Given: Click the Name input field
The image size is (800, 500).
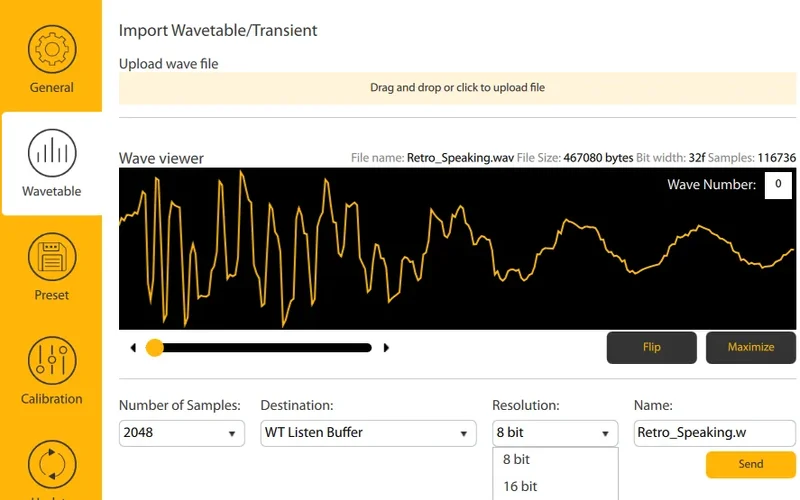Looking at the screenshot, I should [714, 433].
